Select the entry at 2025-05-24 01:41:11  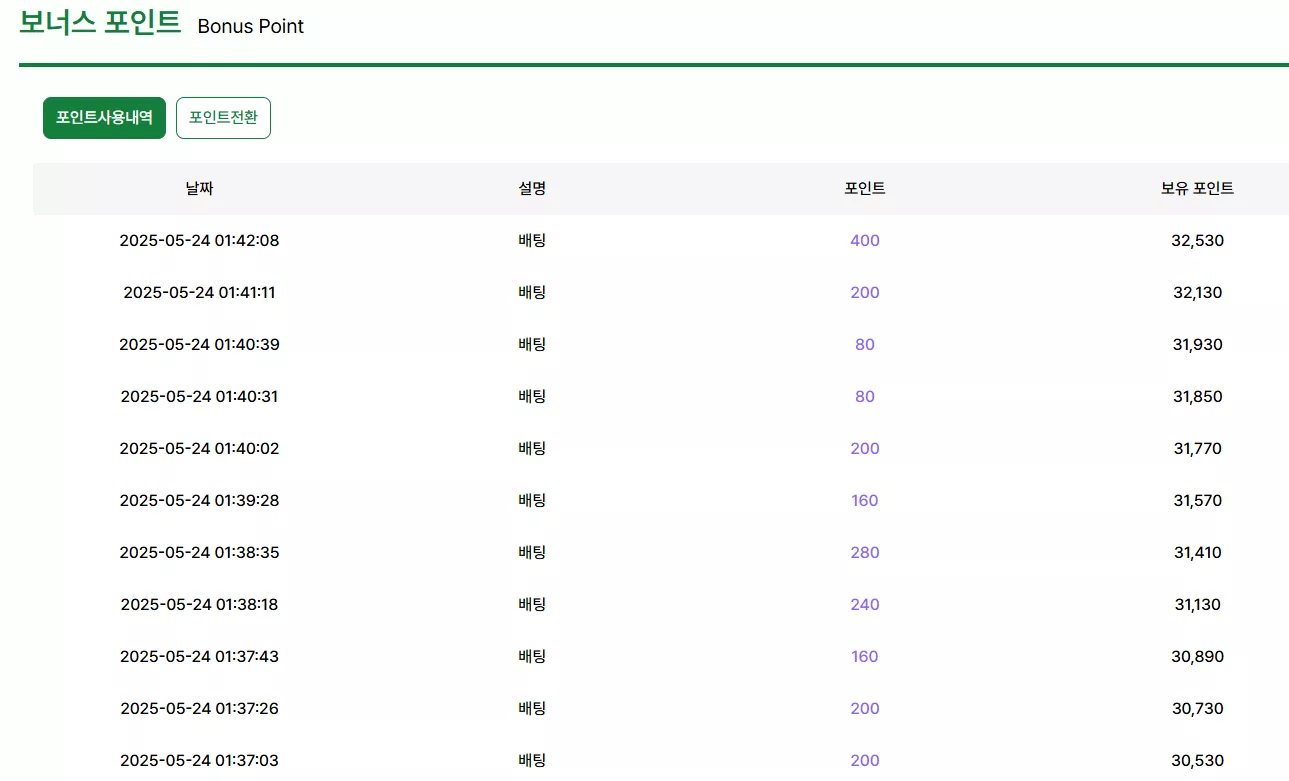click(x=661, y=292)
